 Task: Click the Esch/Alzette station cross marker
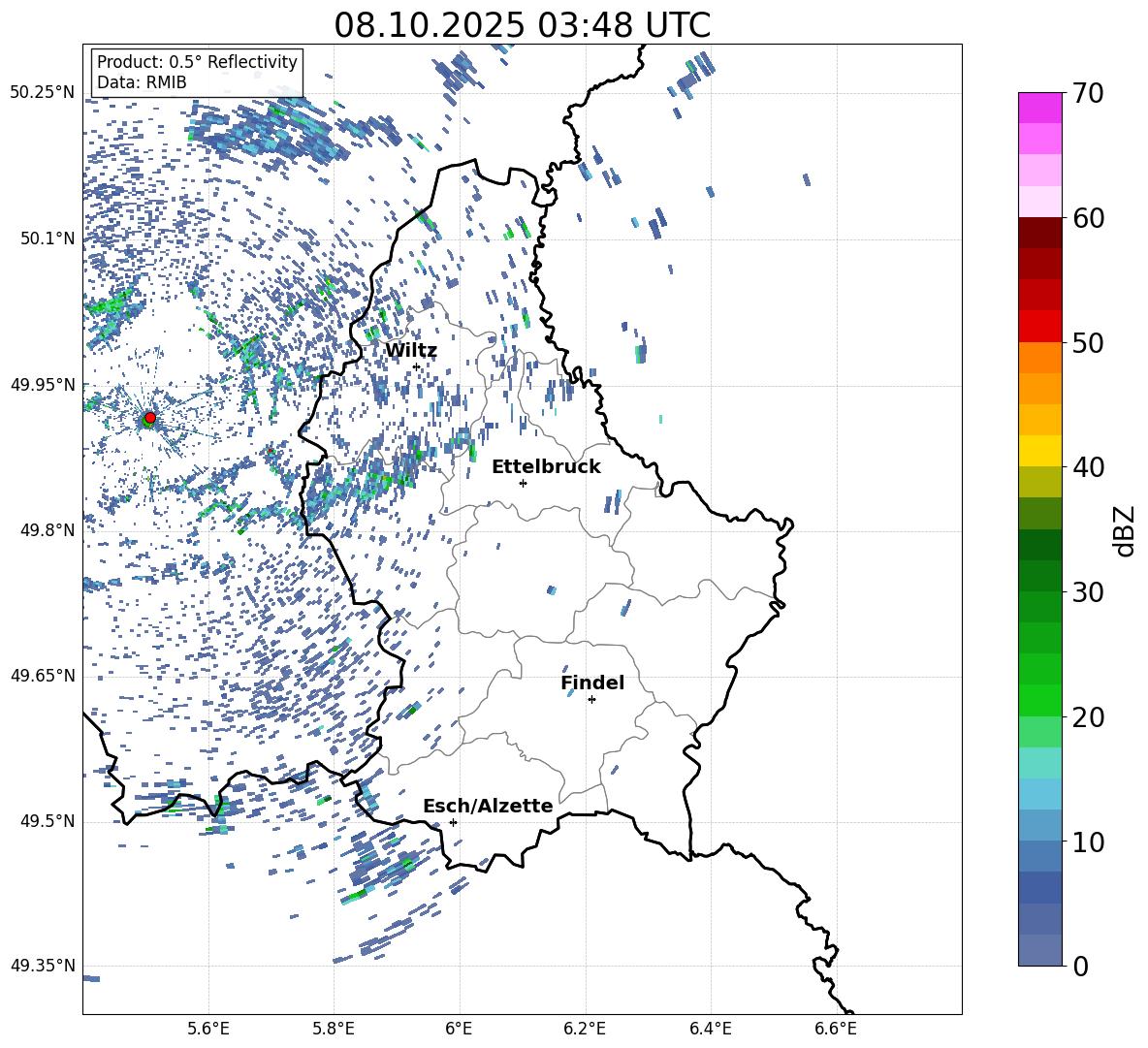coord(453,822)
